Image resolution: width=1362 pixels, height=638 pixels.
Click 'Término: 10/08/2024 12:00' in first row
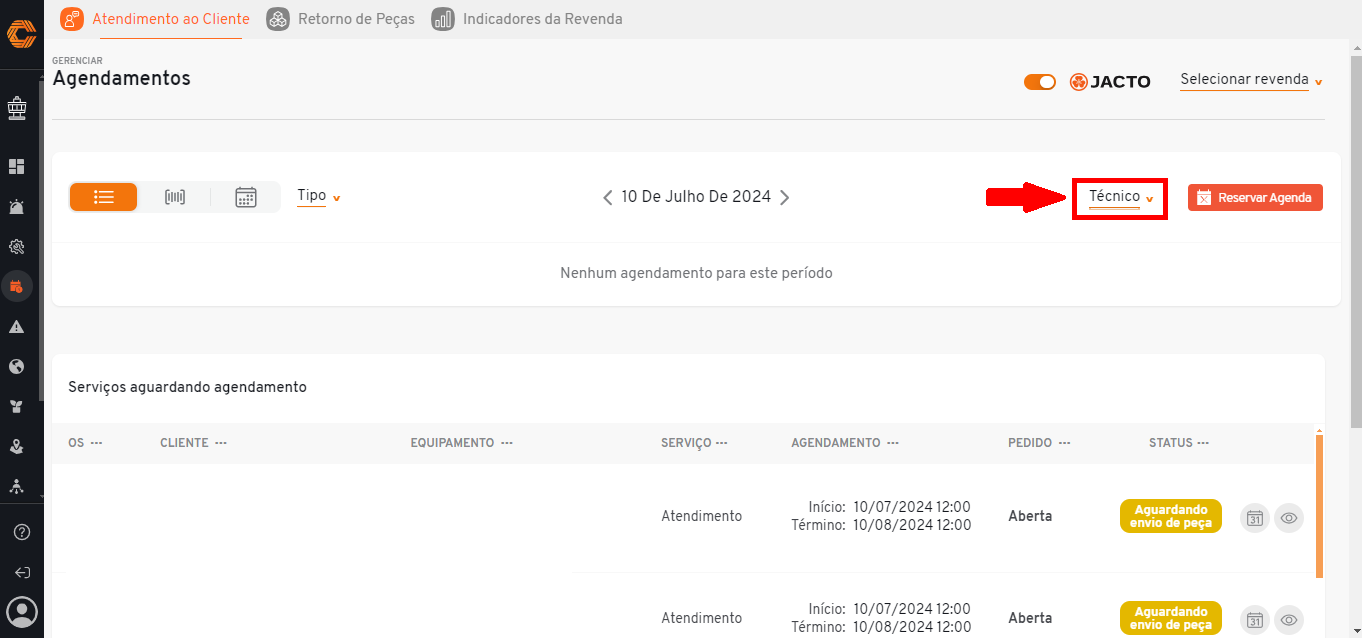pyautogui.click(x=881, y=525)
